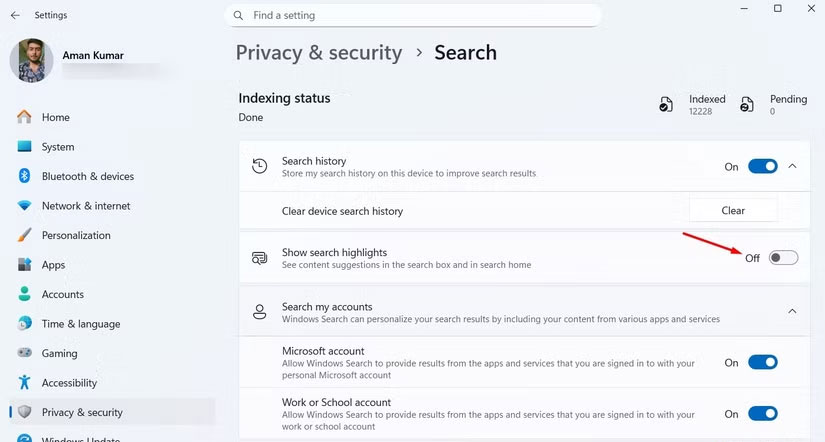Enable the Show search highlights toggle

pyautogui.click(x=783, y=258)
